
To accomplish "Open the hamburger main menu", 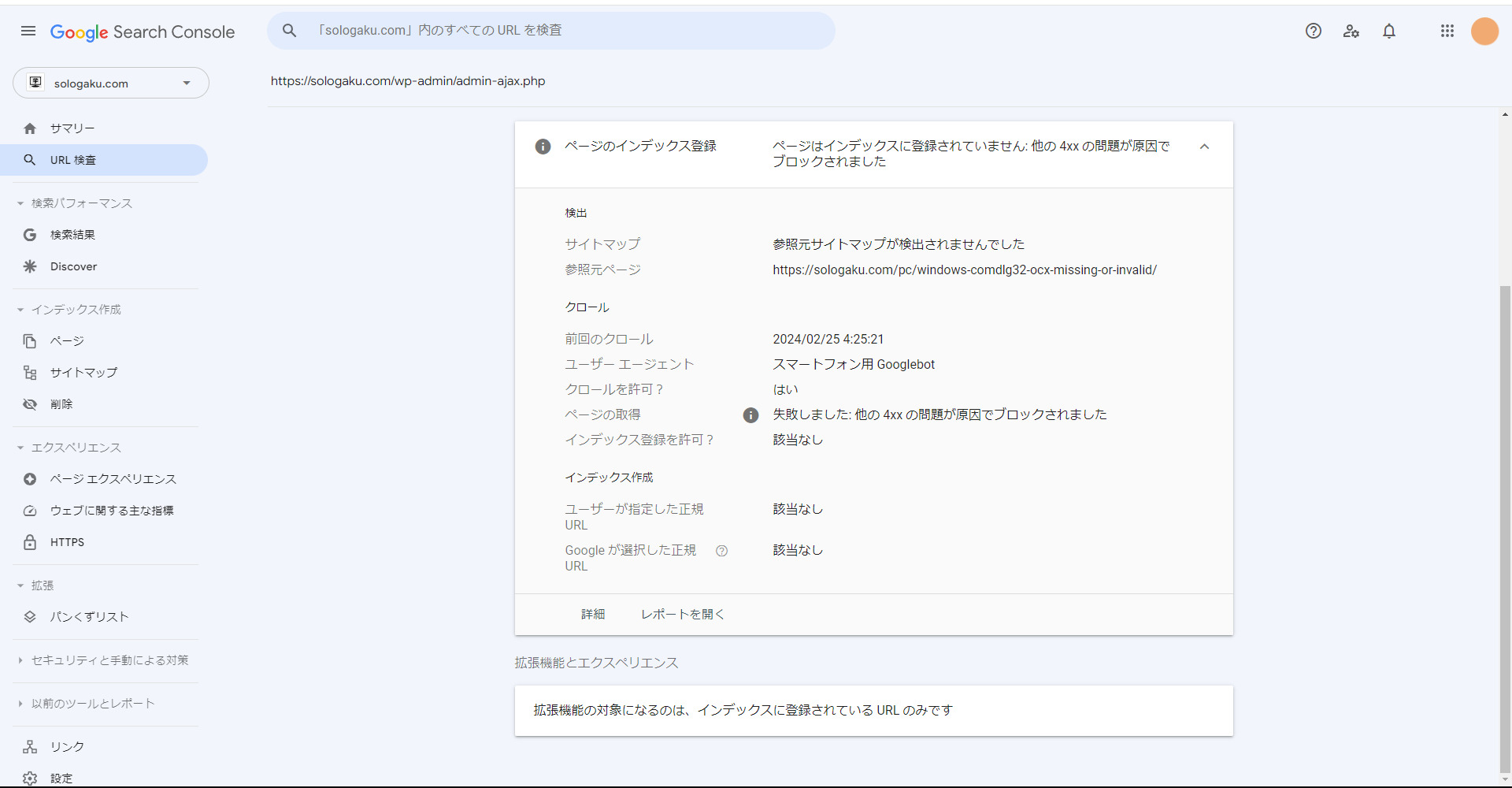I will tap(28, 31).
